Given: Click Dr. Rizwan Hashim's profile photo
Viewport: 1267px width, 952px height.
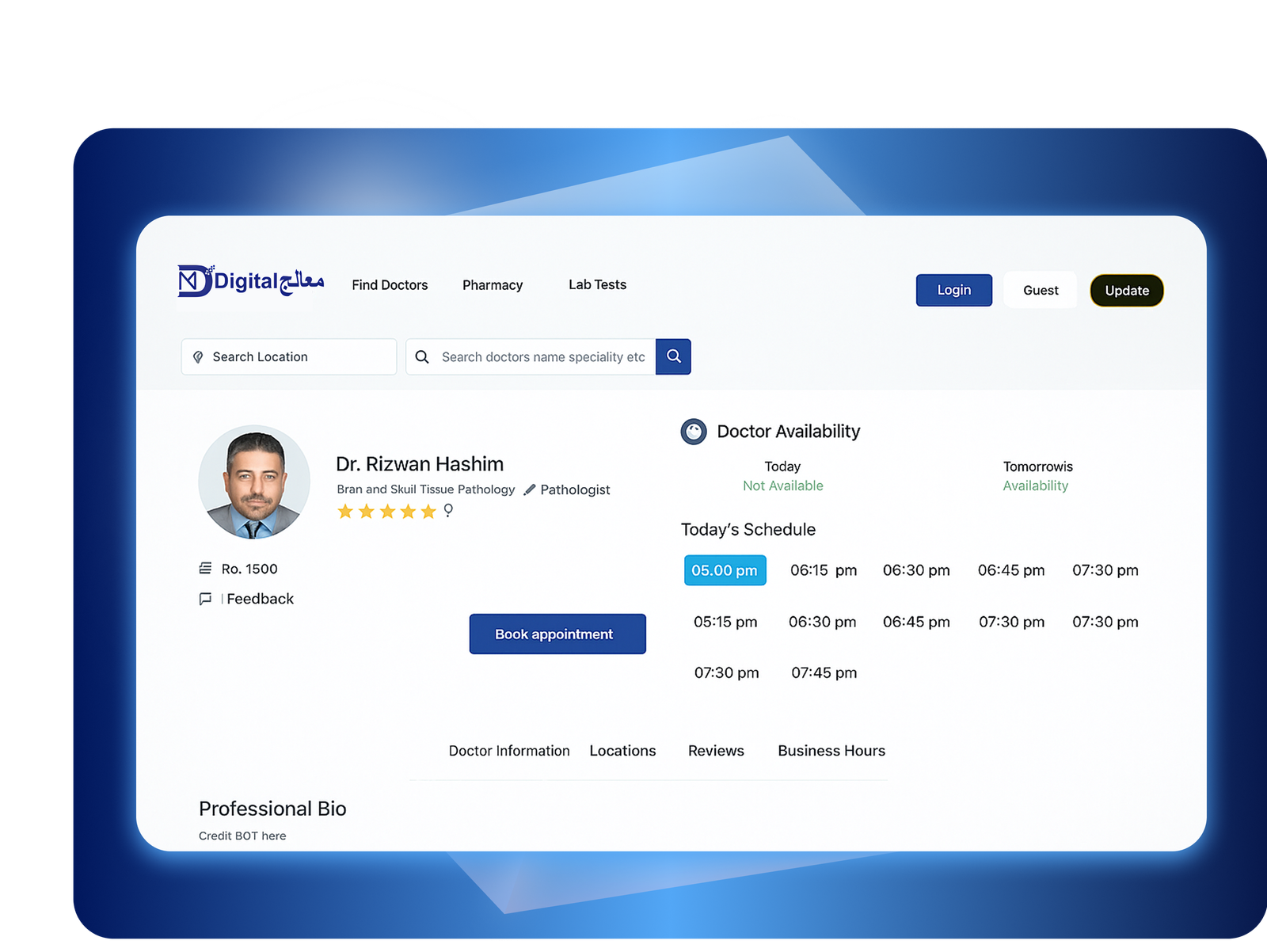Looking at the screenshot, I should pyautogui.click(x=254, y=482).
